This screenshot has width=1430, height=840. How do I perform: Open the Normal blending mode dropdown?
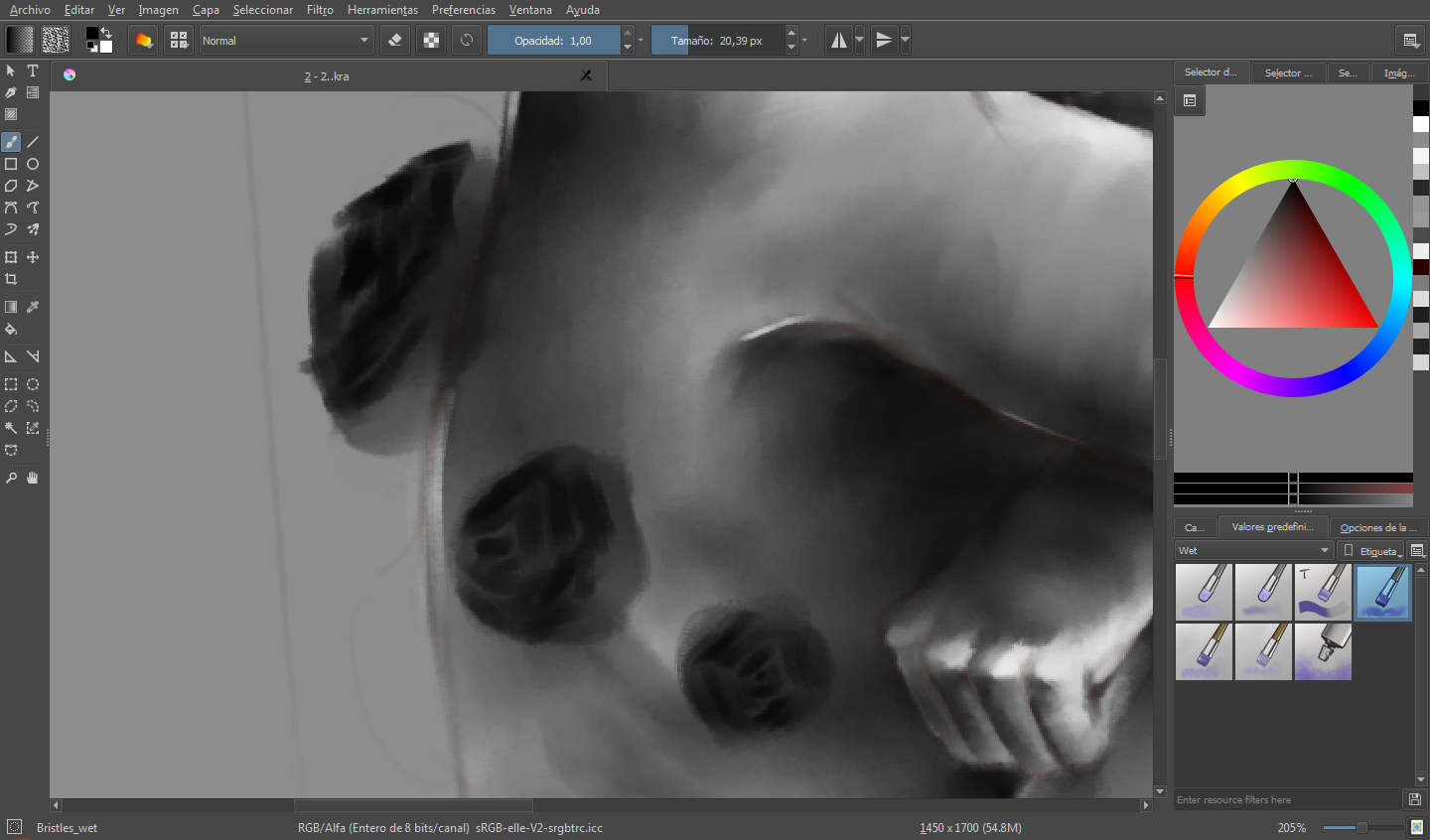point(286,41)
